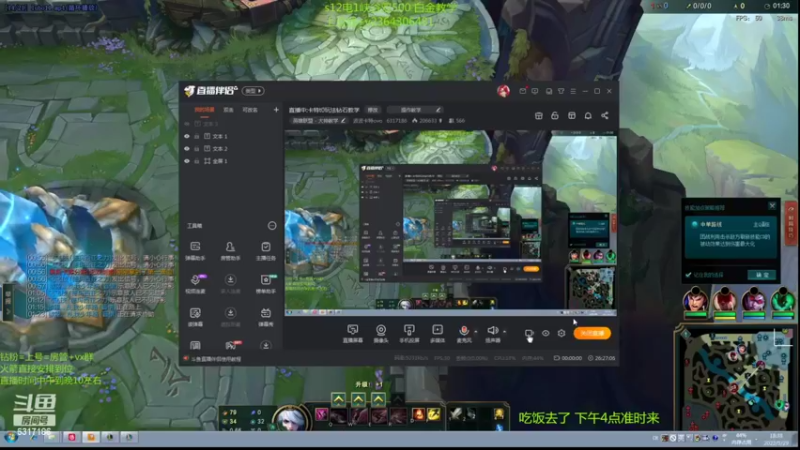Hide the 文本 1 source layer
Image resolution: width=800 pixels, height=450 pixels.
coord(187,136)
